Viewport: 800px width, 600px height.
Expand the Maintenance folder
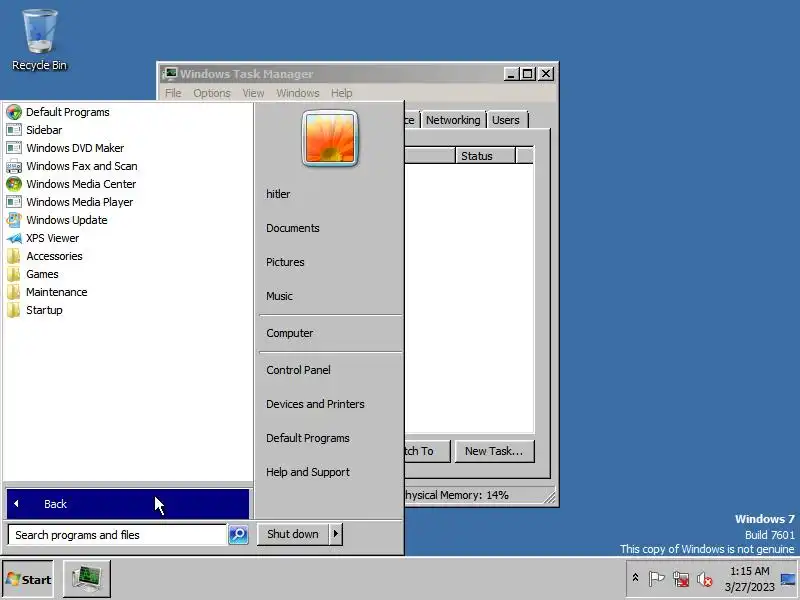click(x=56, y=292)
